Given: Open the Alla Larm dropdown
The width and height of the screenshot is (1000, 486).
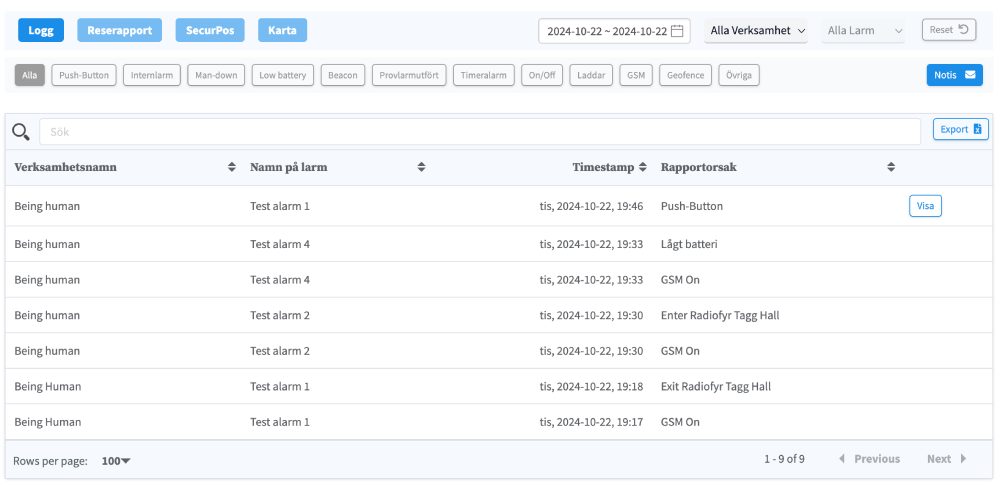Looking at the screenshot, I should tap(864, 31).
